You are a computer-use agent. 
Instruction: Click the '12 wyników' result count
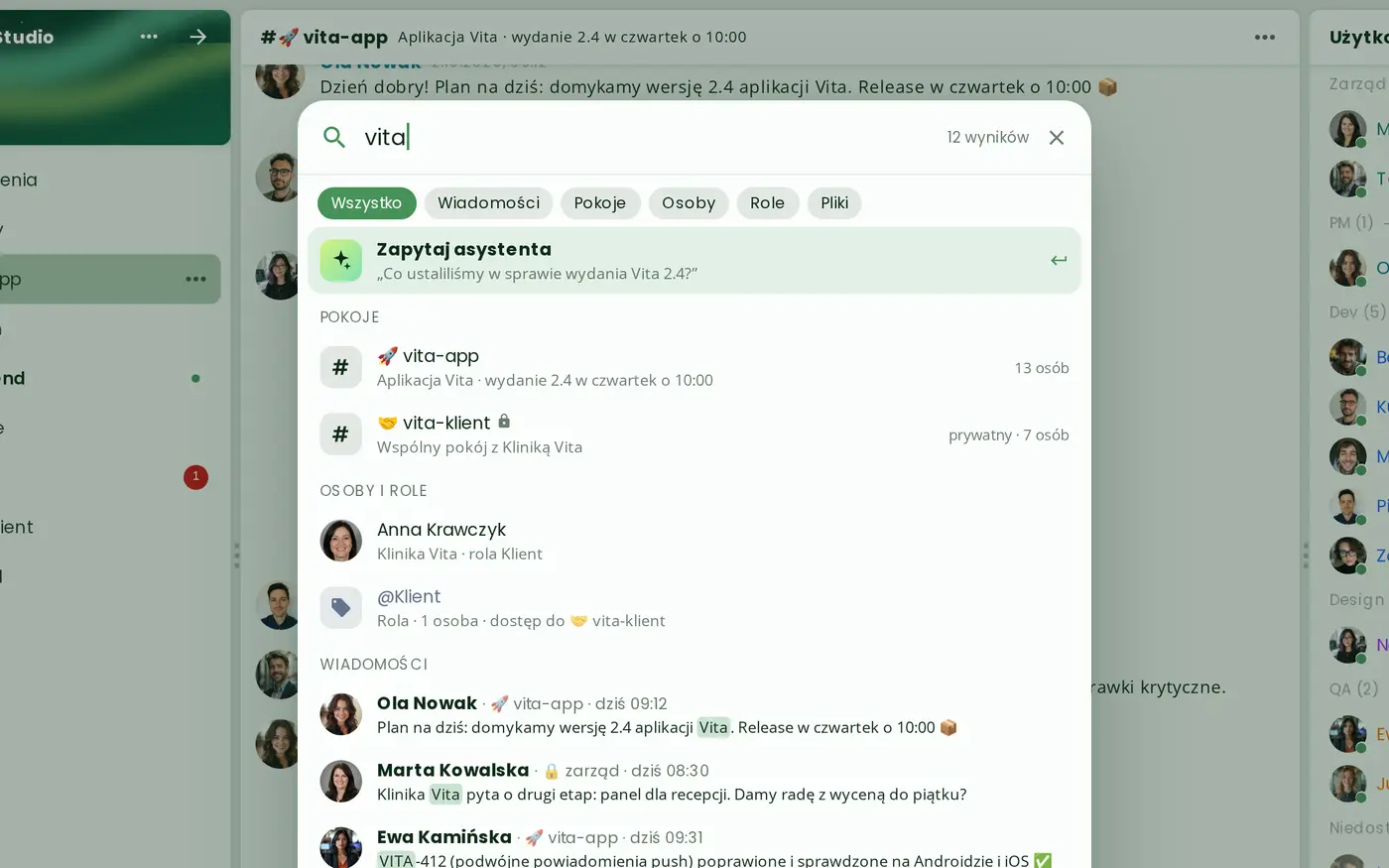click(x=987, y=137)
